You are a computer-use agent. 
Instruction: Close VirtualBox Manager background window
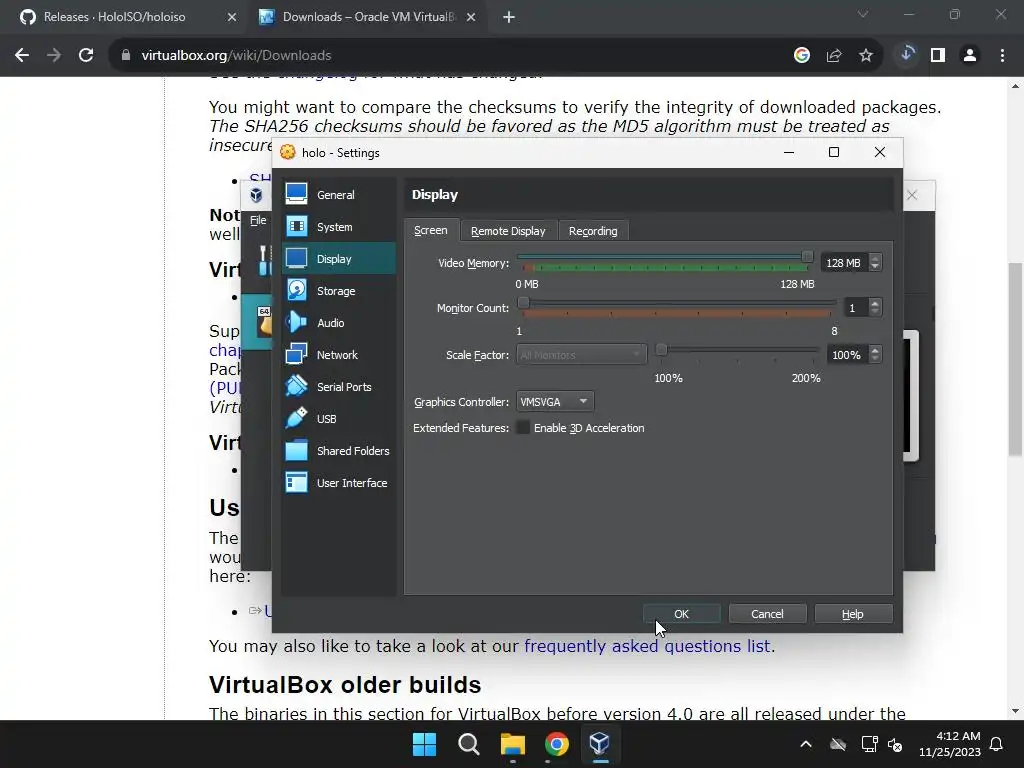(x=912, y=195)
